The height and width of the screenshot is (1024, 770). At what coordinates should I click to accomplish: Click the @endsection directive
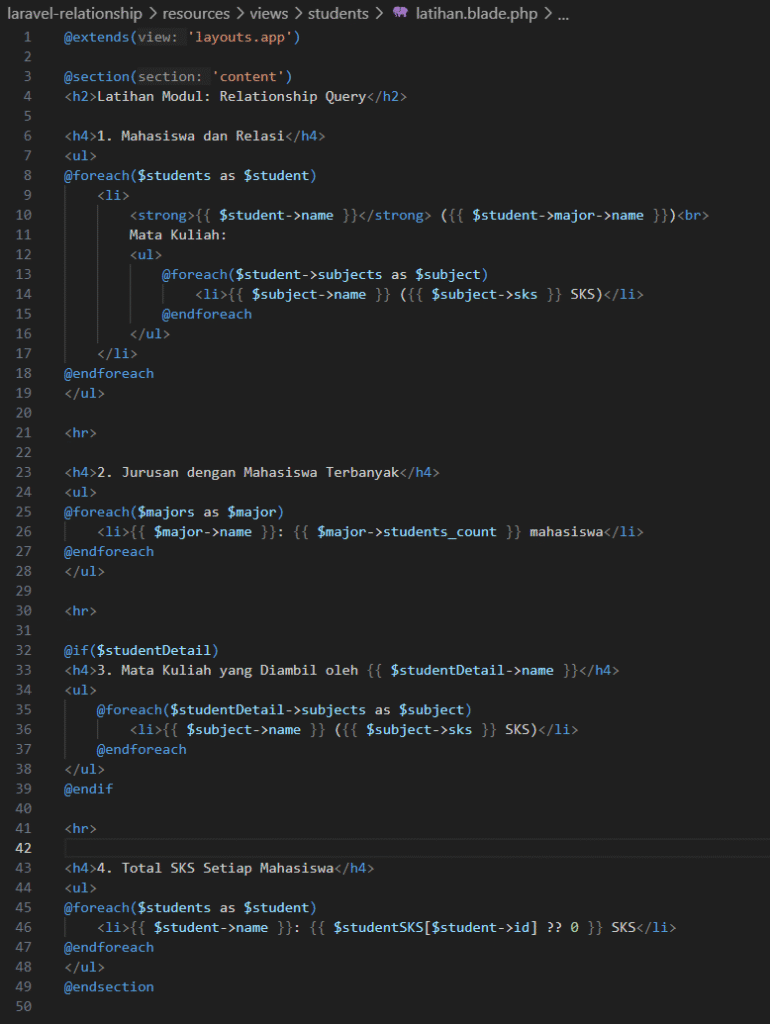(x=109, y=986)
